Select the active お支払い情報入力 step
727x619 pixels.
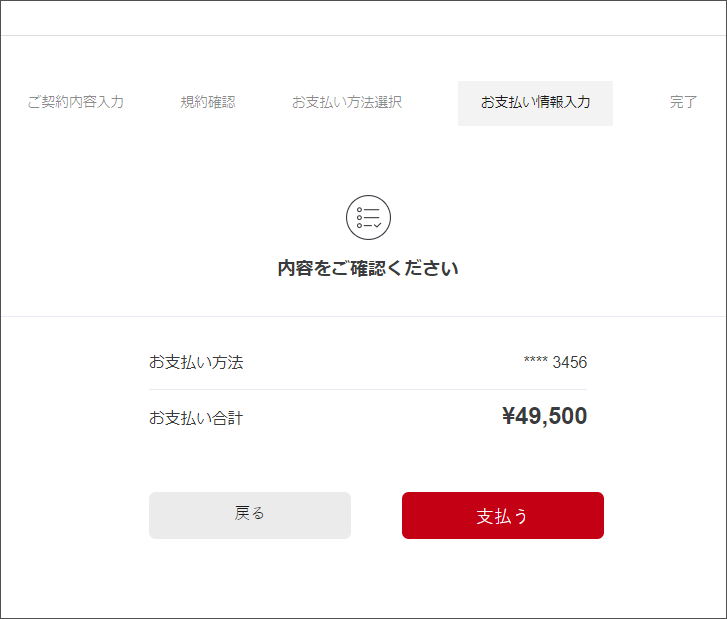pos(535,103)
